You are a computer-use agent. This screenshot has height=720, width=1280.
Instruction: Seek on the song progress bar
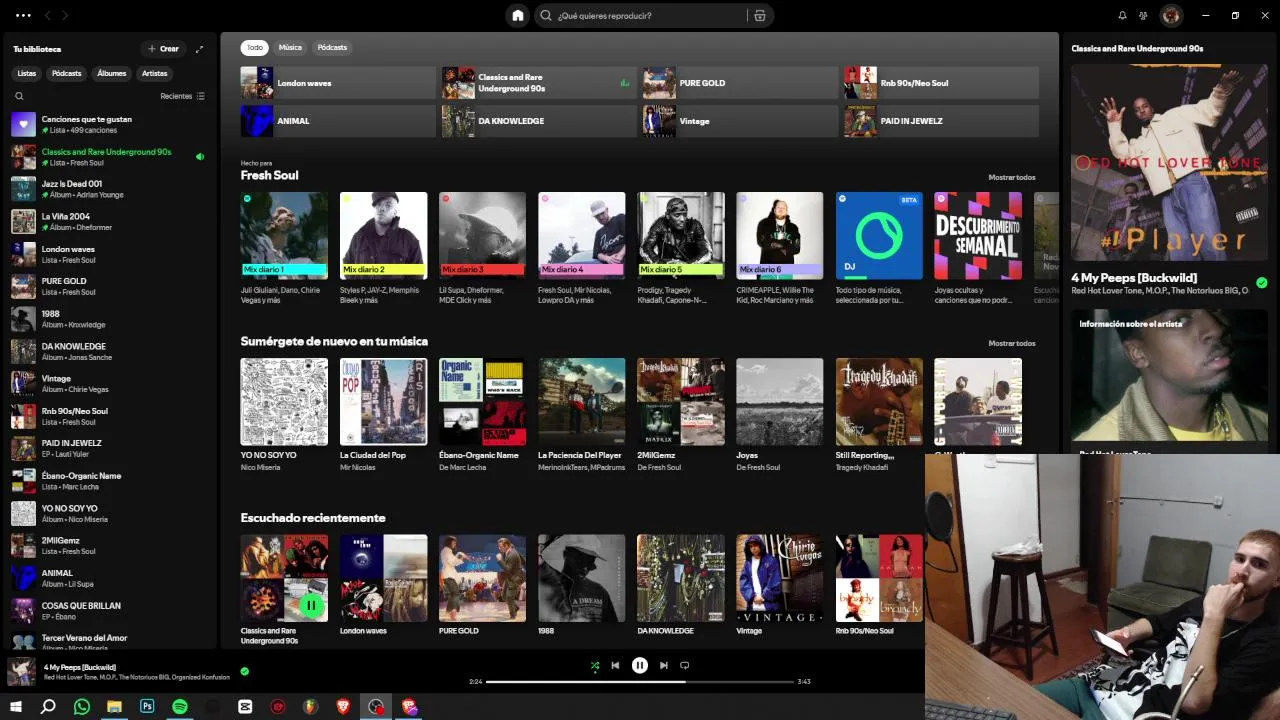[x=640, y=682]
